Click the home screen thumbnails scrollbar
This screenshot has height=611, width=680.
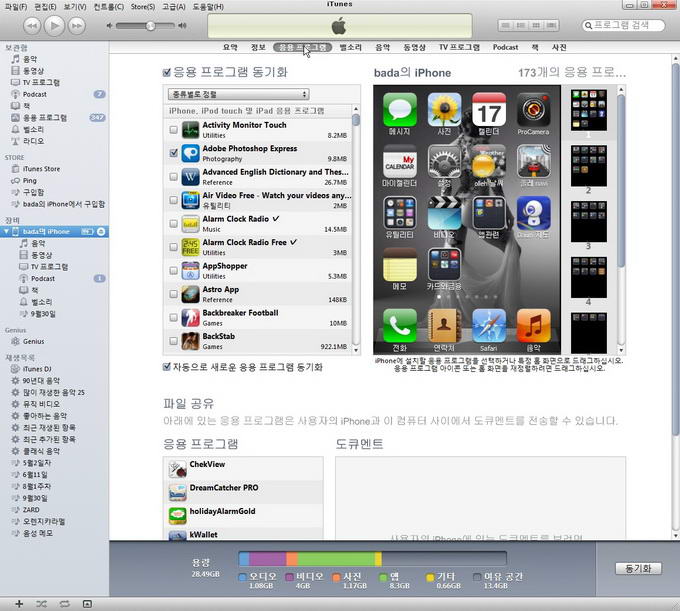[x=621, y=182]
